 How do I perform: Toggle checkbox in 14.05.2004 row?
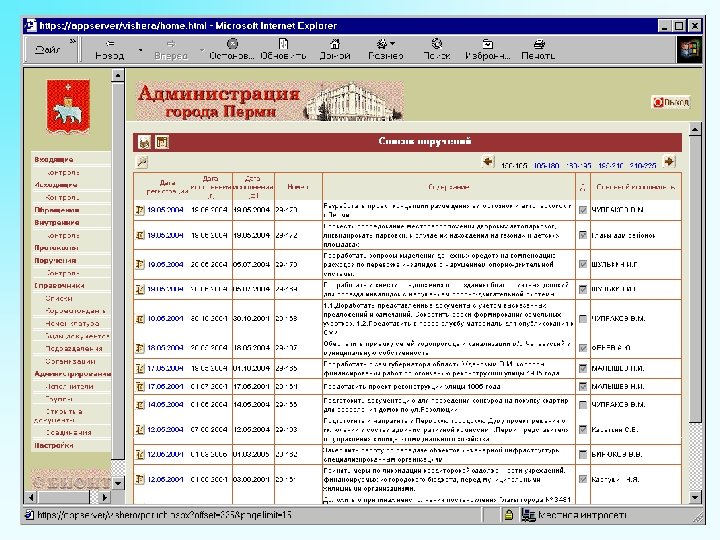pyautogui.click(x=583, y=405)
